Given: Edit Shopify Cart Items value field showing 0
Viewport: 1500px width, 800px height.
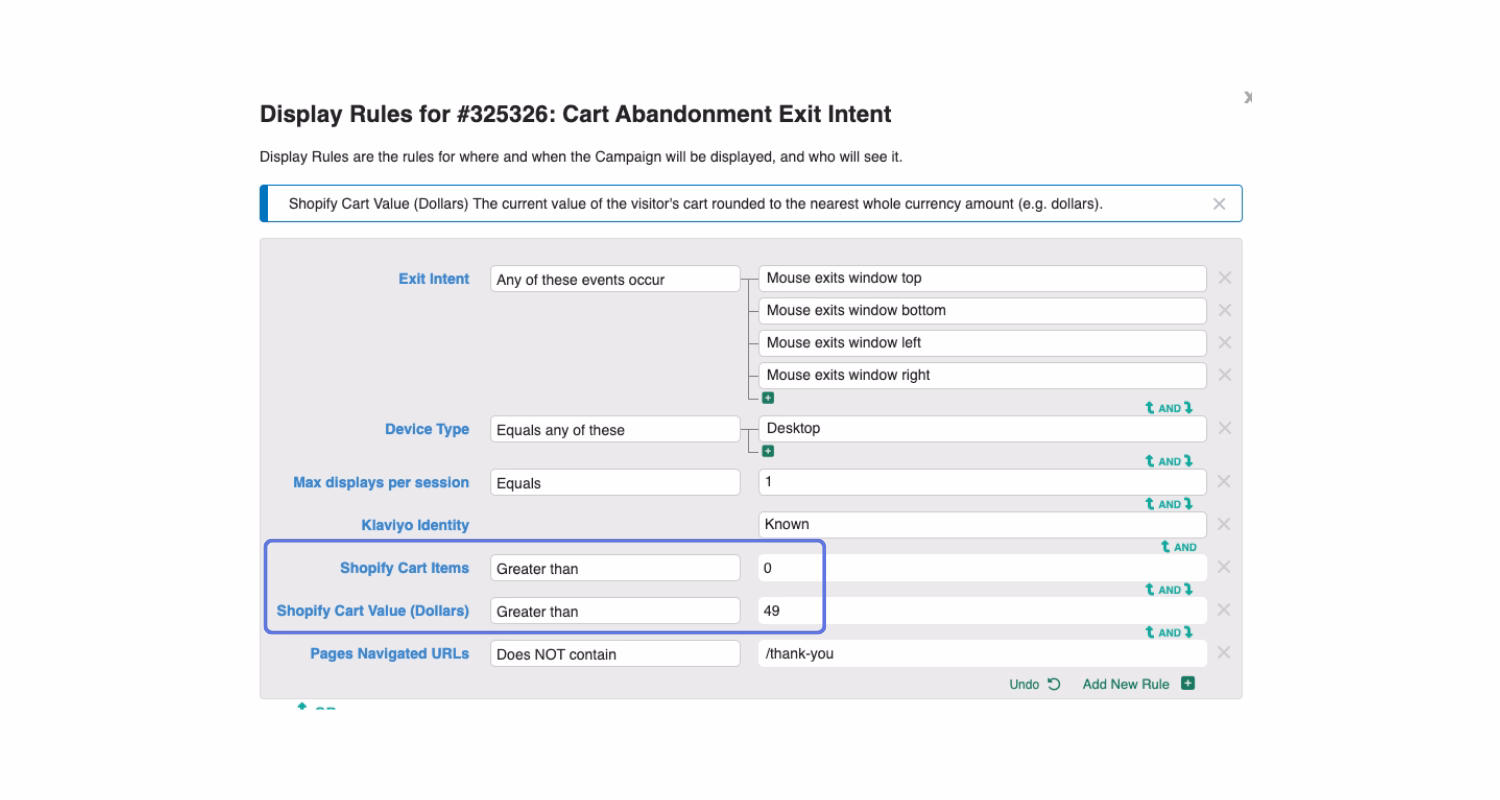Looking at the screenshot, I should (x=982, y=567).
